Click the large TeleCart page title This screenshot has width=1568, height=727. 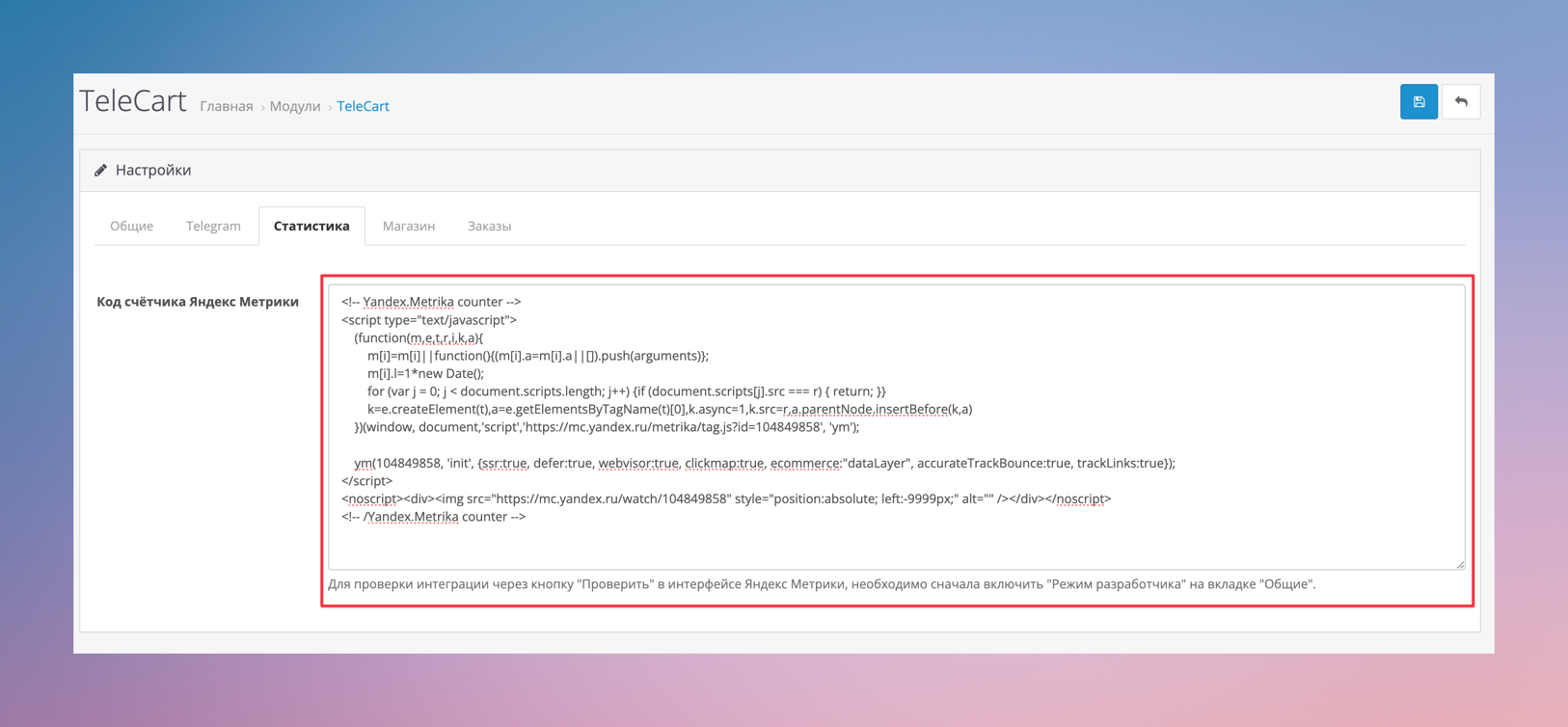click(x=133, y=101)
